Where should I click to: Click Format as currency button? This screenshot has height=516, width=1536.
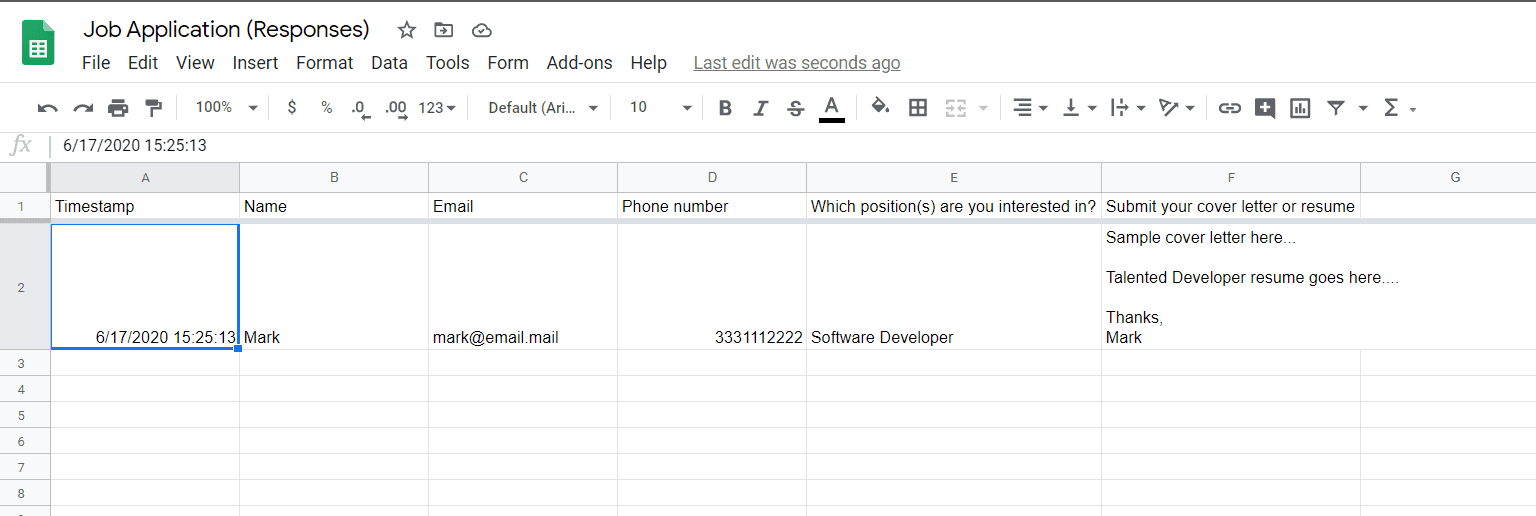click(x=291, y=108)
